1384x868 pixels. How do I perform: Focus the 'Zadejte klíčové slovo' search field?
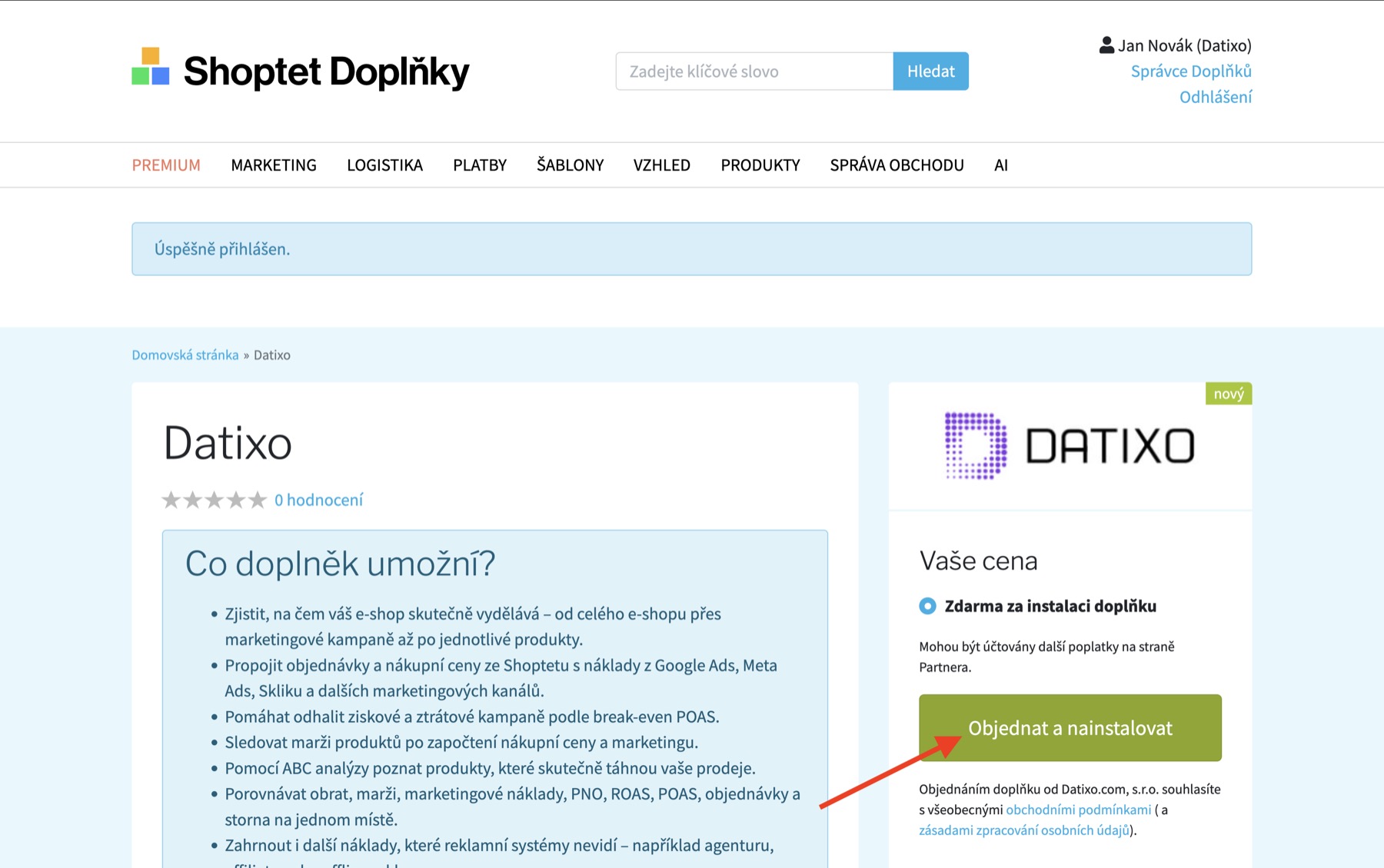pyautogui.click(x=754, y=72)
